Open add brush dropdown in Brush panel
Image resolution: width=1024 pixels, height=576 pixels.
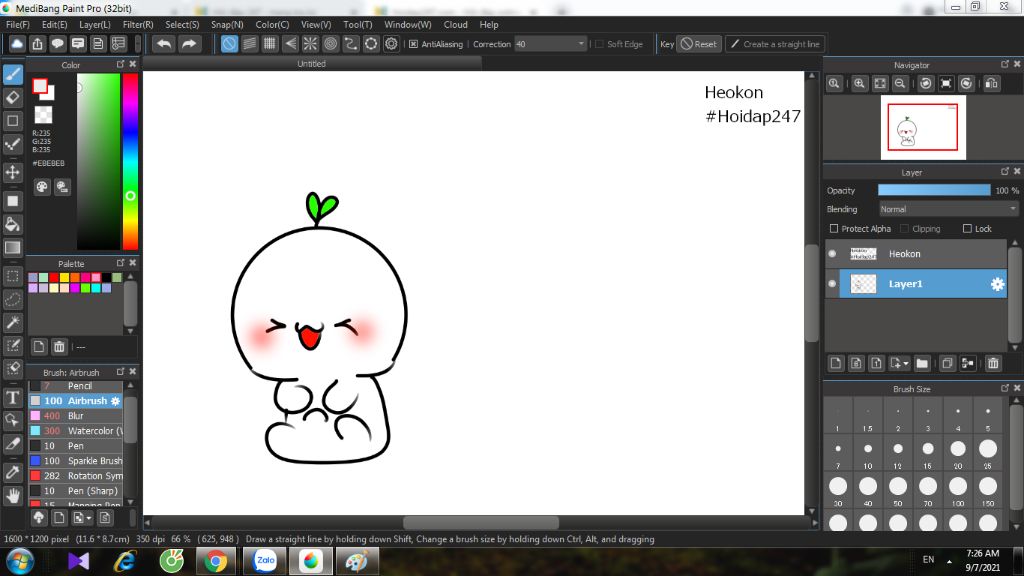click(x=89, y=518)
